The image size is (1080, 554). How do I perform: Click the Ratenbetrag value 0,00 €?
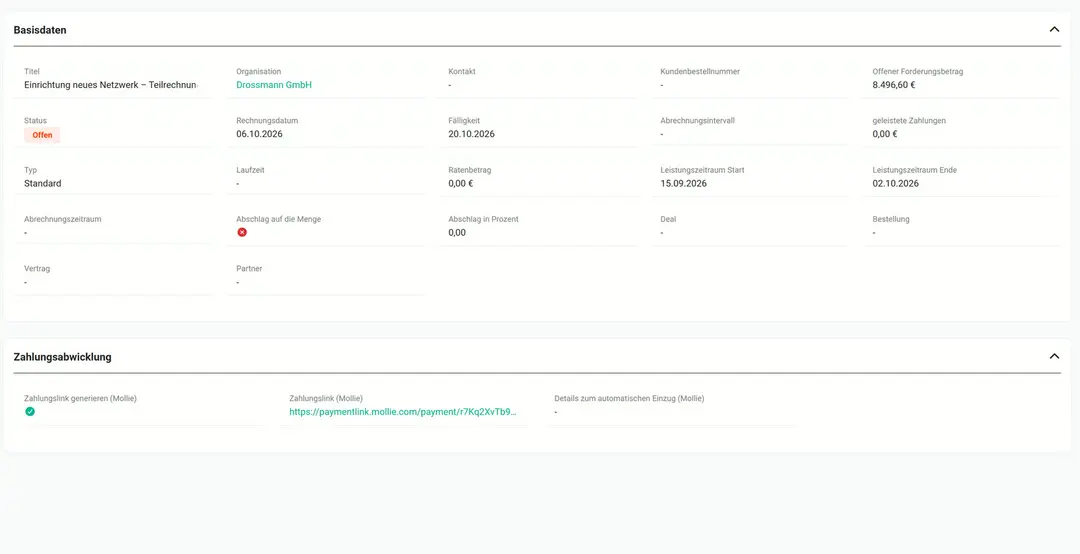pyautogui.click(x=461, y=183)
